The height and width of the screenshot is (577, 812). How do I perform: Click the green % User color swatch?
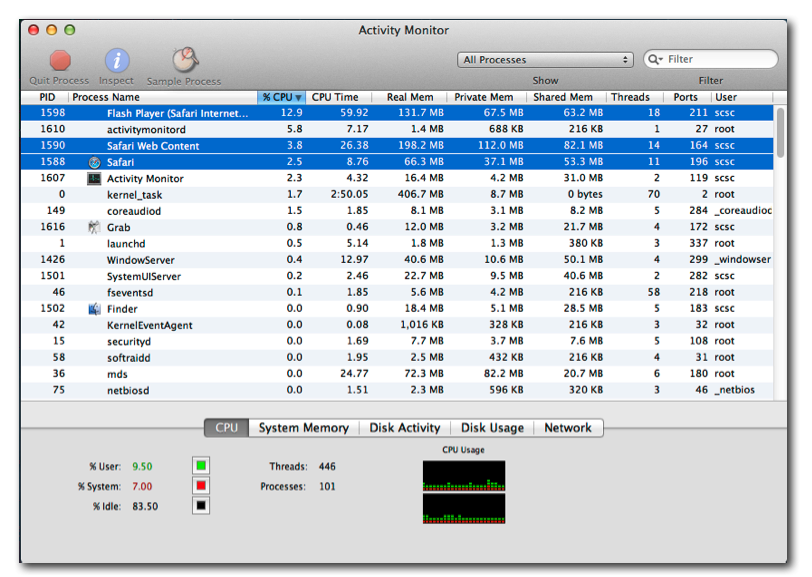click(x=199, y=465)
